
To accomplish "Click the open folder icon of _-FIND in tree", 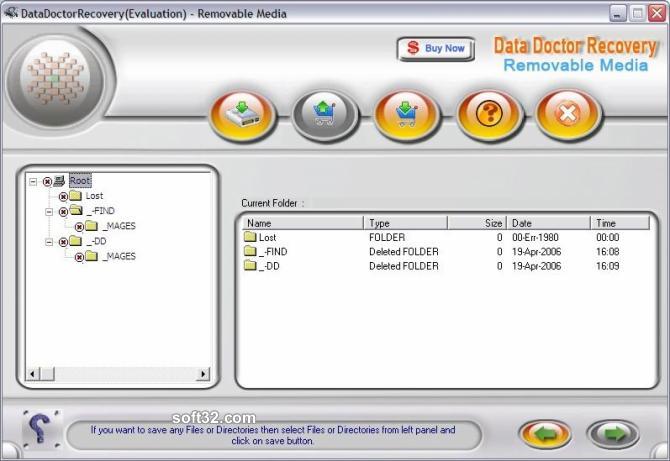I will [x=76, y=210].
